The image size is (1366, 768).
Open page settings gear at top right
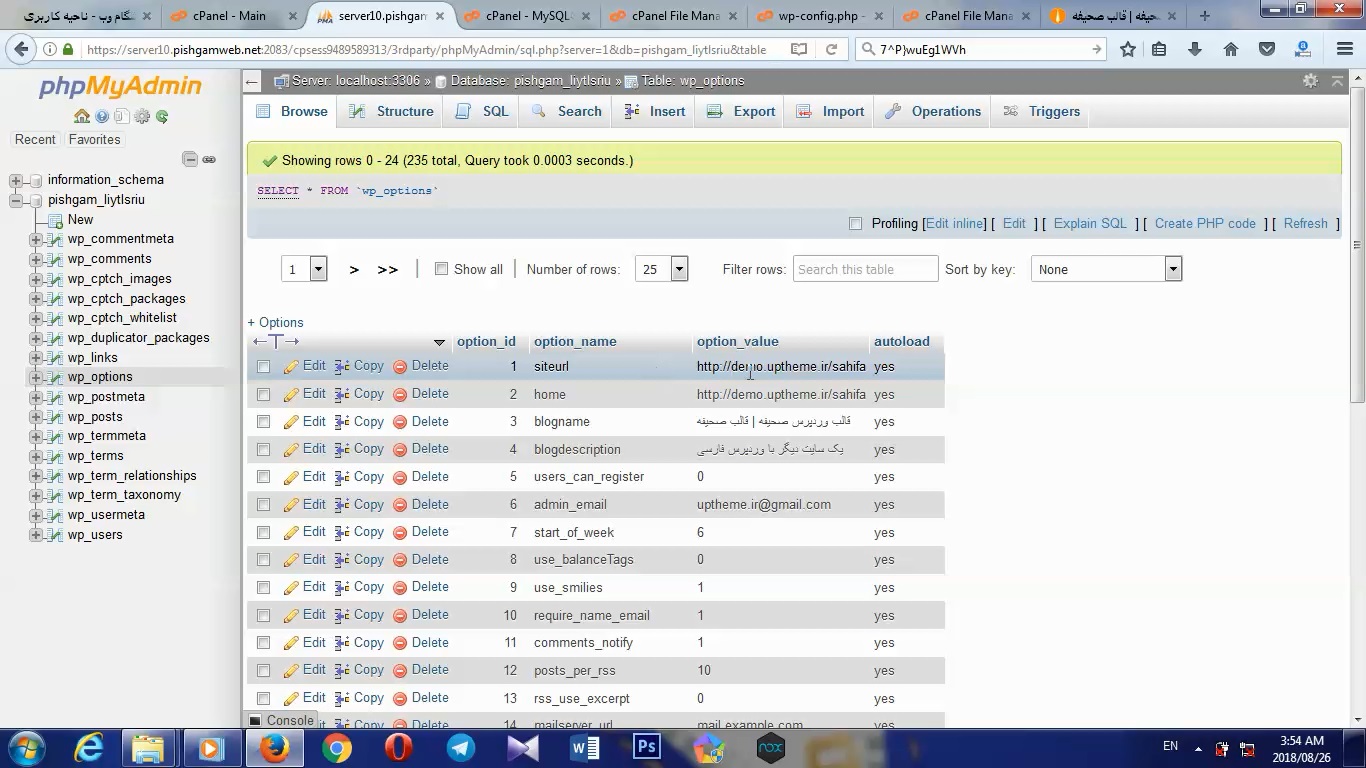tap(1310, 81)
